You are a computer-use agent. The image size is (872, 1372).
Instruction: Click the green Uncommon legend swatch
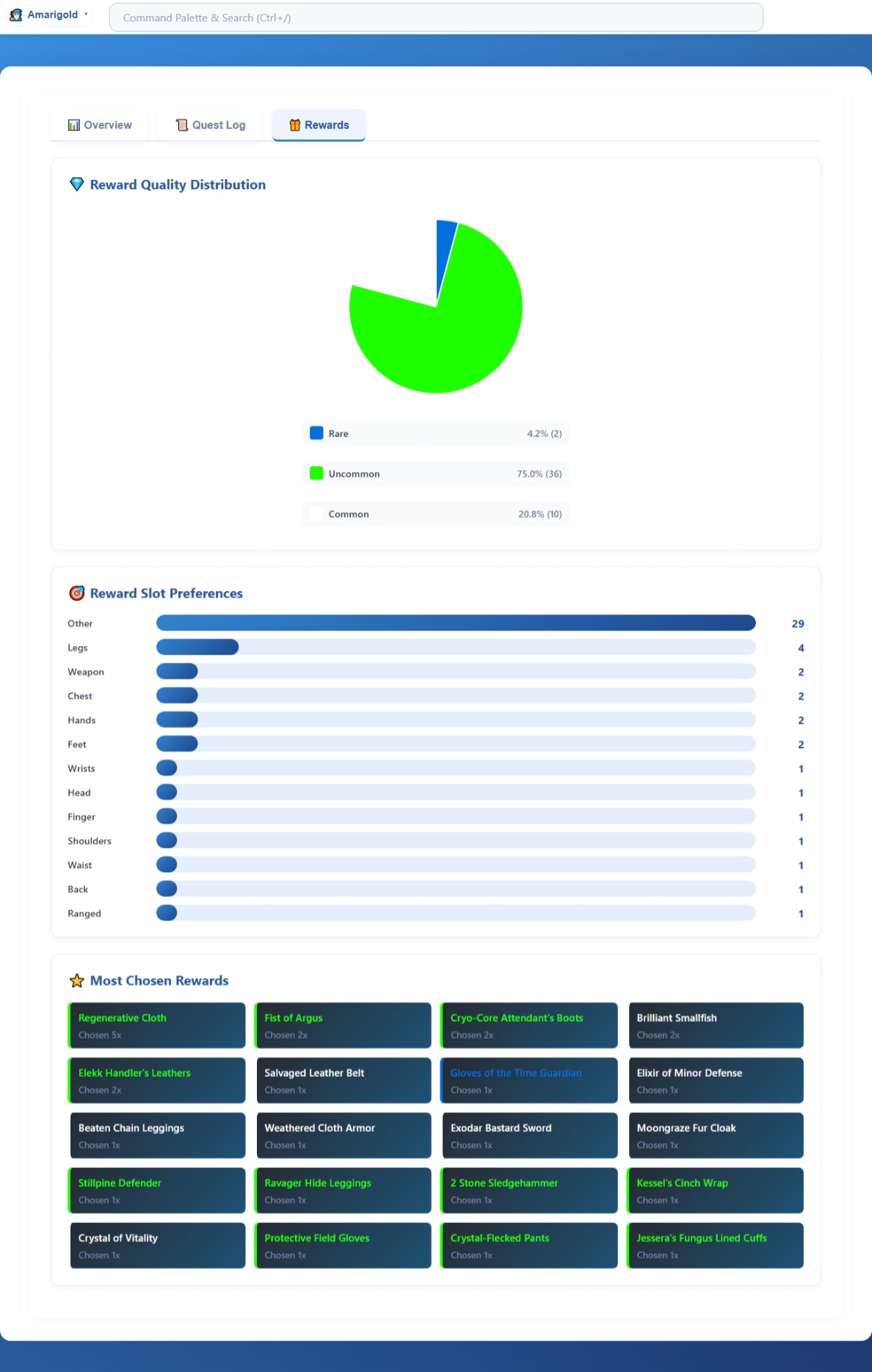(x=316, y=473)
